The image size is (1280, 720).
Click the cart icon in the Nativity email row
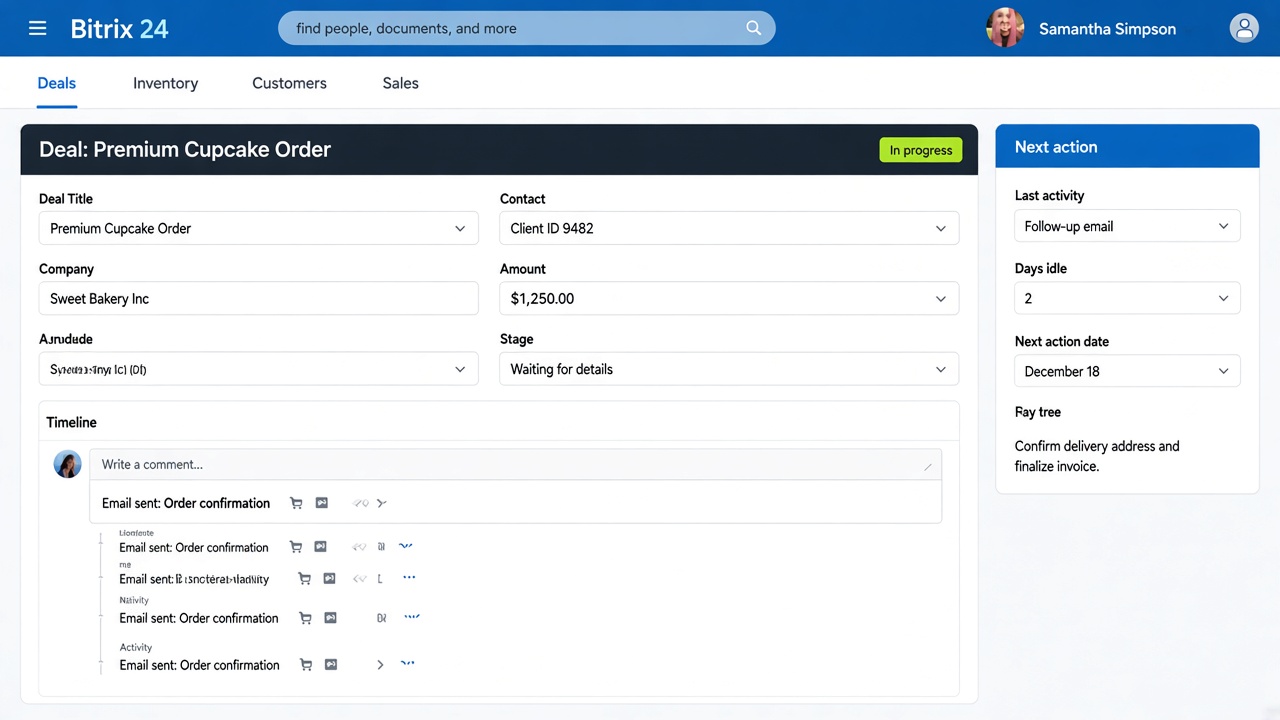[x=305, y=618]
